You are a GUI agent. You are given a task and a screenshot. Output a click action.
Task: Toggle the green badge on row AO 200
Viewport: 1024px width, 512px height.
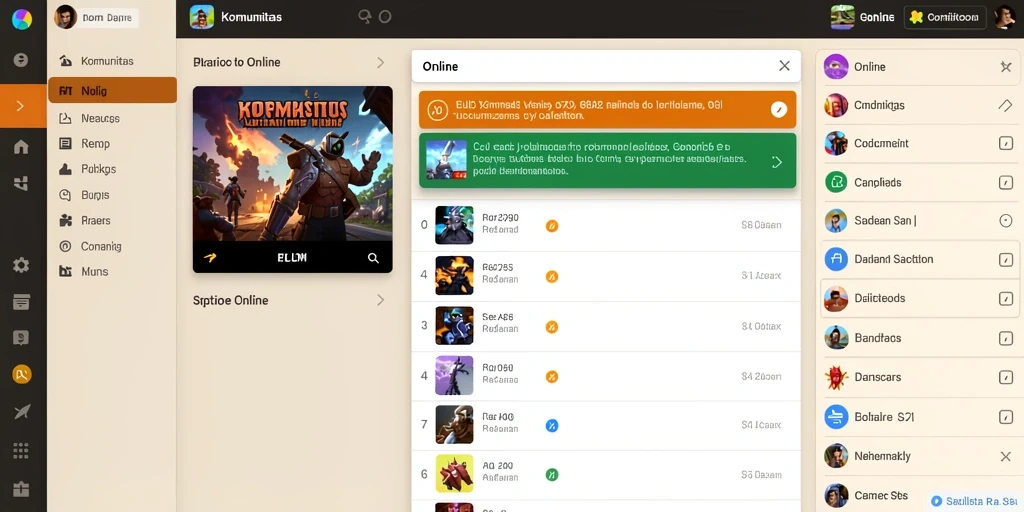coord(552,475)
